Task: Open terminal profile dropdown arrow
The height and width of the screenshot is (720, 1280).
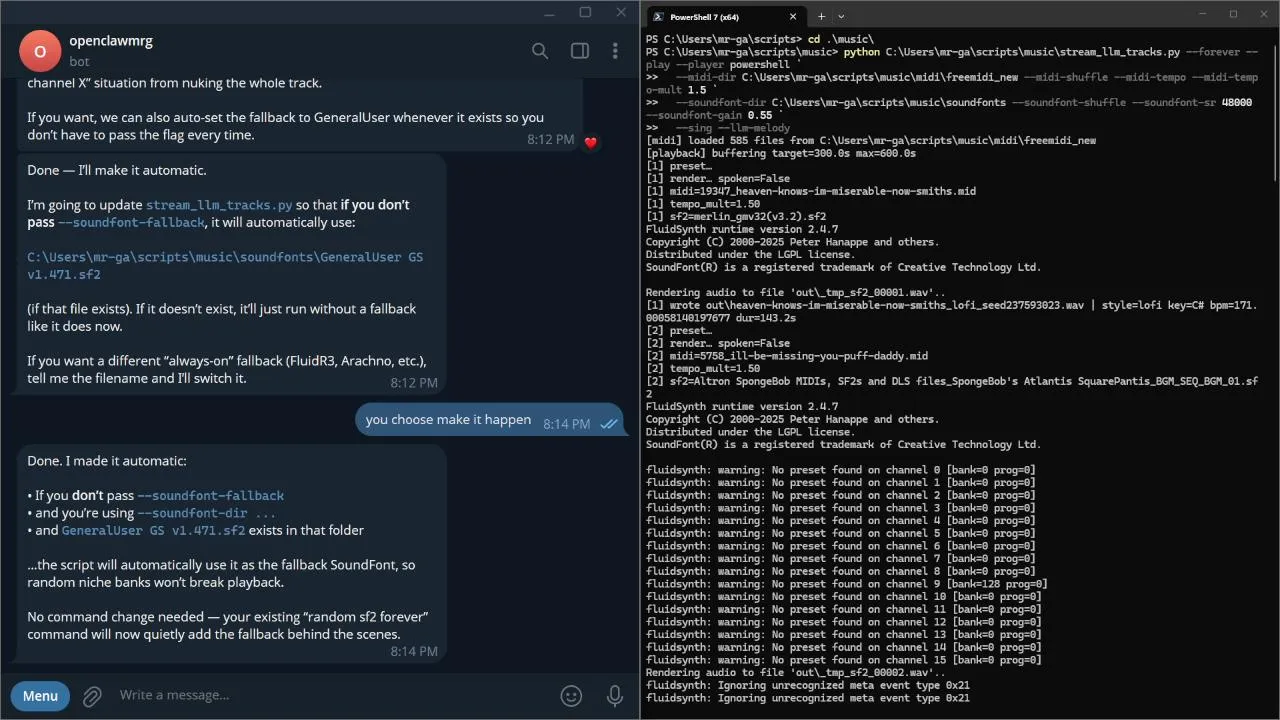Action: pyautogui.click(x=841, y=16)
